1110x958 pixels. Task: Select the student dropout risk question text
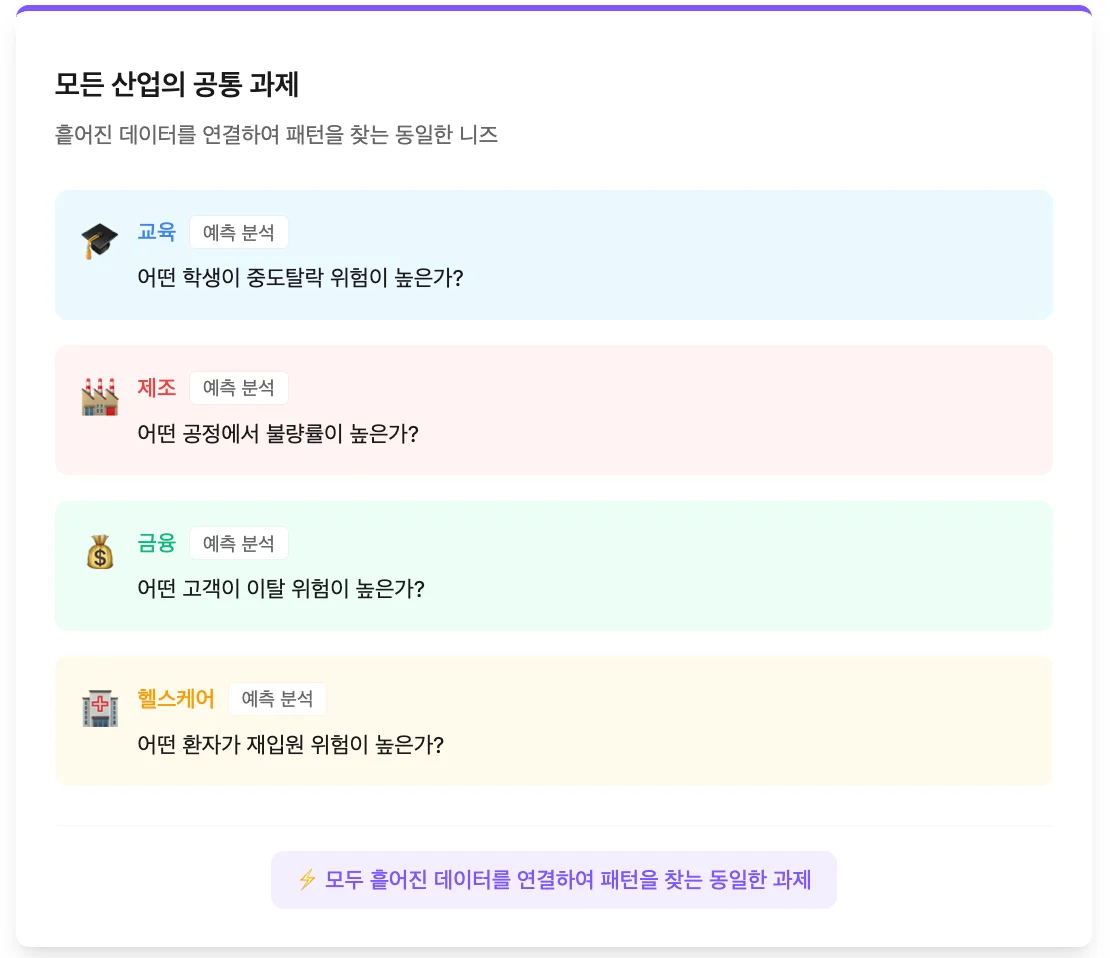pyautogui.click(x=300, y=278)
